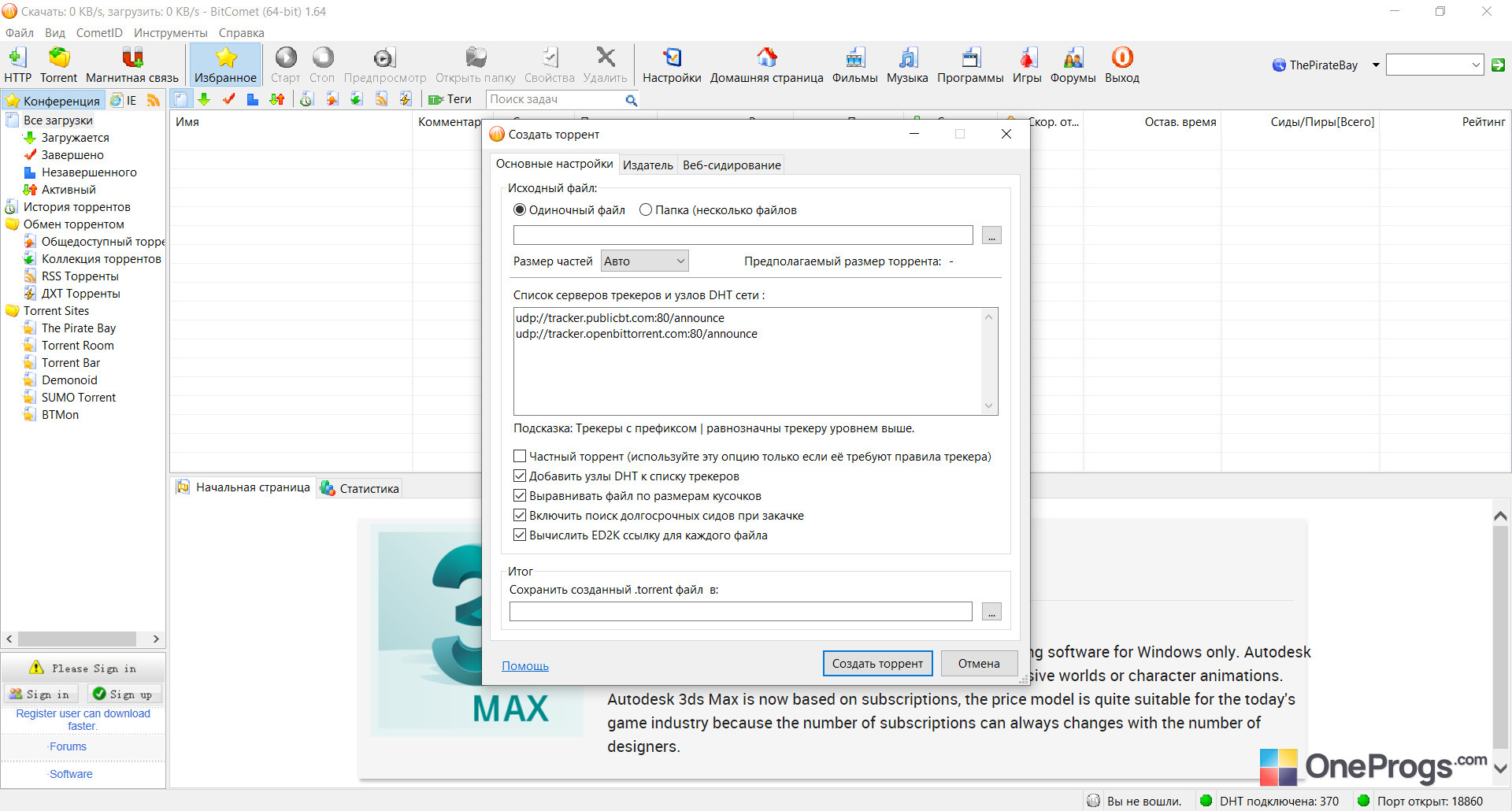Browse for the torrent save location

(x=991, y=612)
